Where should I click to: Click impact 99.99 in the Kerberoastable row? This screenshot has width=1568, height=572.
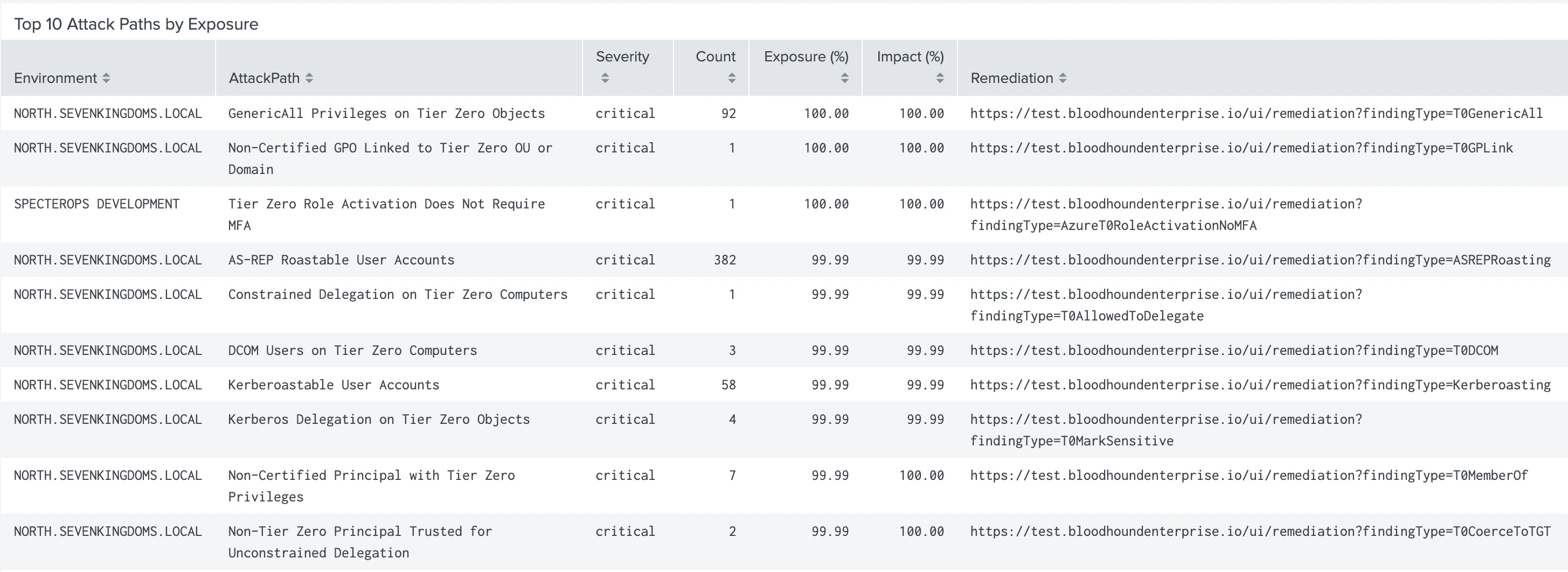[x=925, y=385]
